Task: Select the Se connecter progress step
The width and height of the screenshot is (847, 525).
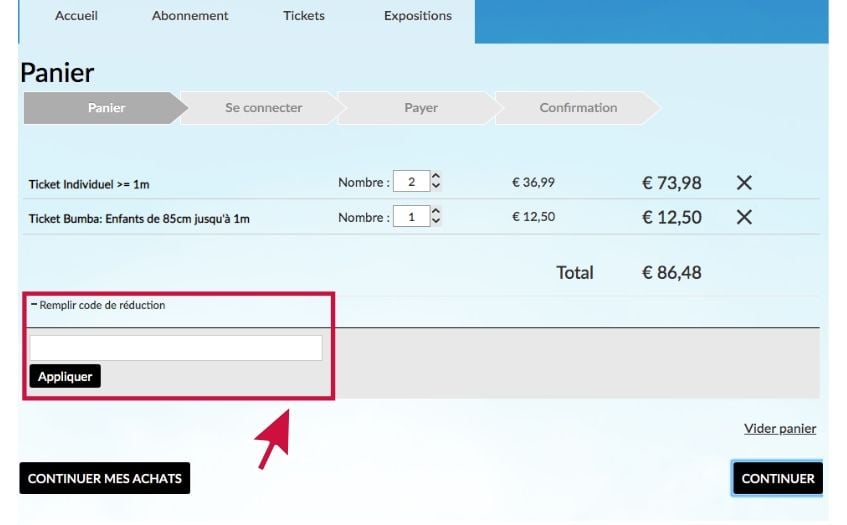Action: pyautogui.click(x=263, y=108)
